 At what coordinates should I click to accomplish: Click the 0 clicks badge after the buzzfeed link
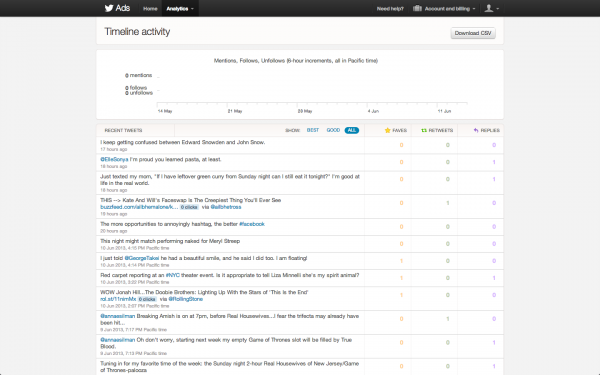(189, 207)
